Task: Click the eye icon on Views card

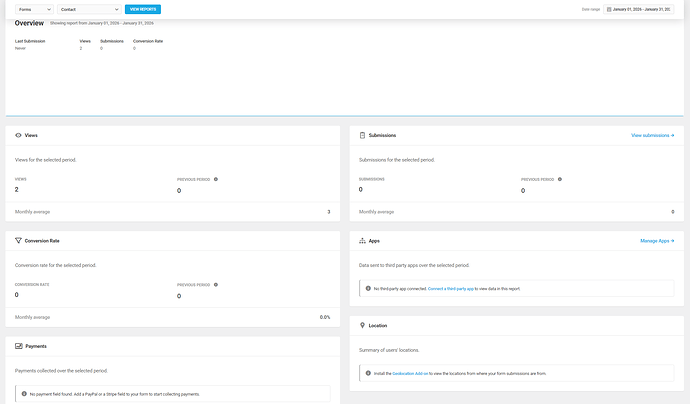Action: click(x=18, y=135)
